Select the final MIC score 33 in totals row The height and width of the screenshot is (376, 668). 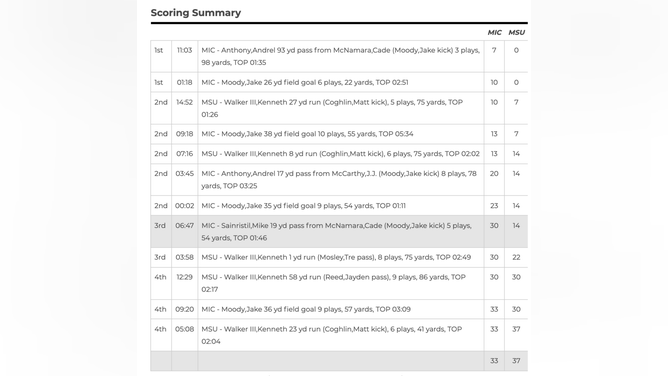coord(494,361)
